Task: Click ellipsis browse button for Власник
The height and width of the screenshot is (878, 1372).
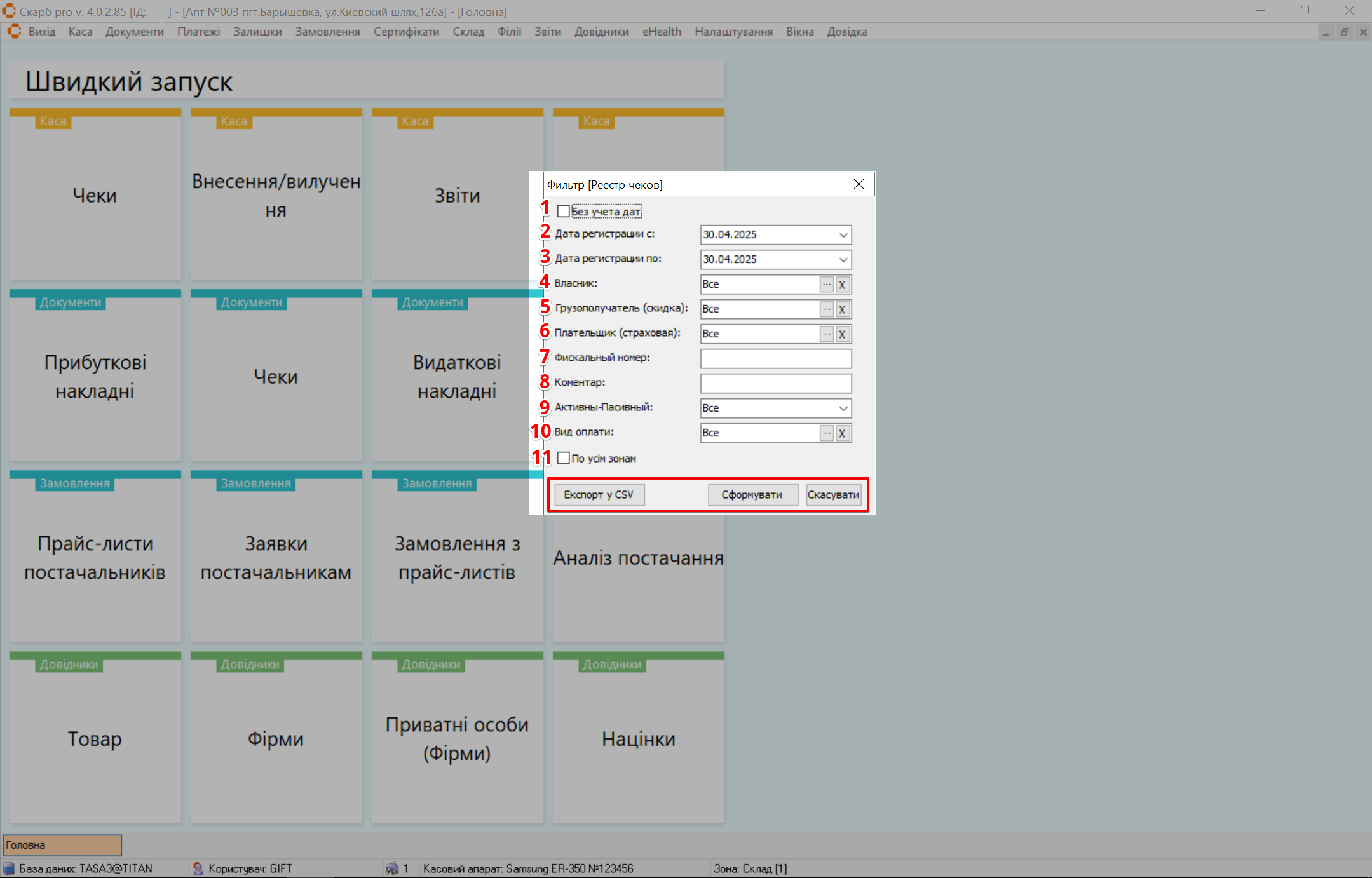Action: (x=826, y=285)
